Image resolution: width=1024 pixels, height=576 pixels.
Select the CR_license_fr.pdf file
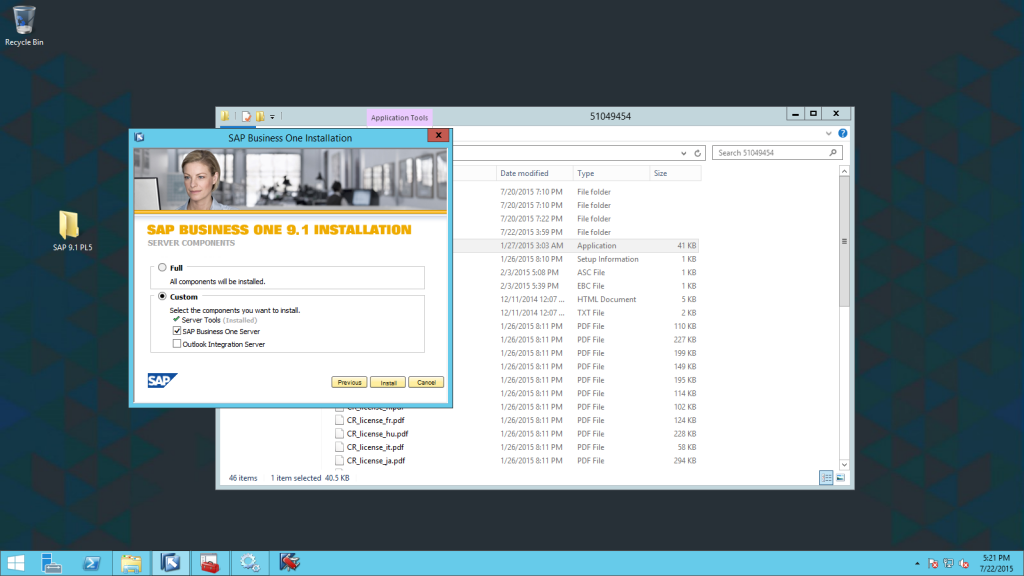pyautogui.click(x=375, y=420)
